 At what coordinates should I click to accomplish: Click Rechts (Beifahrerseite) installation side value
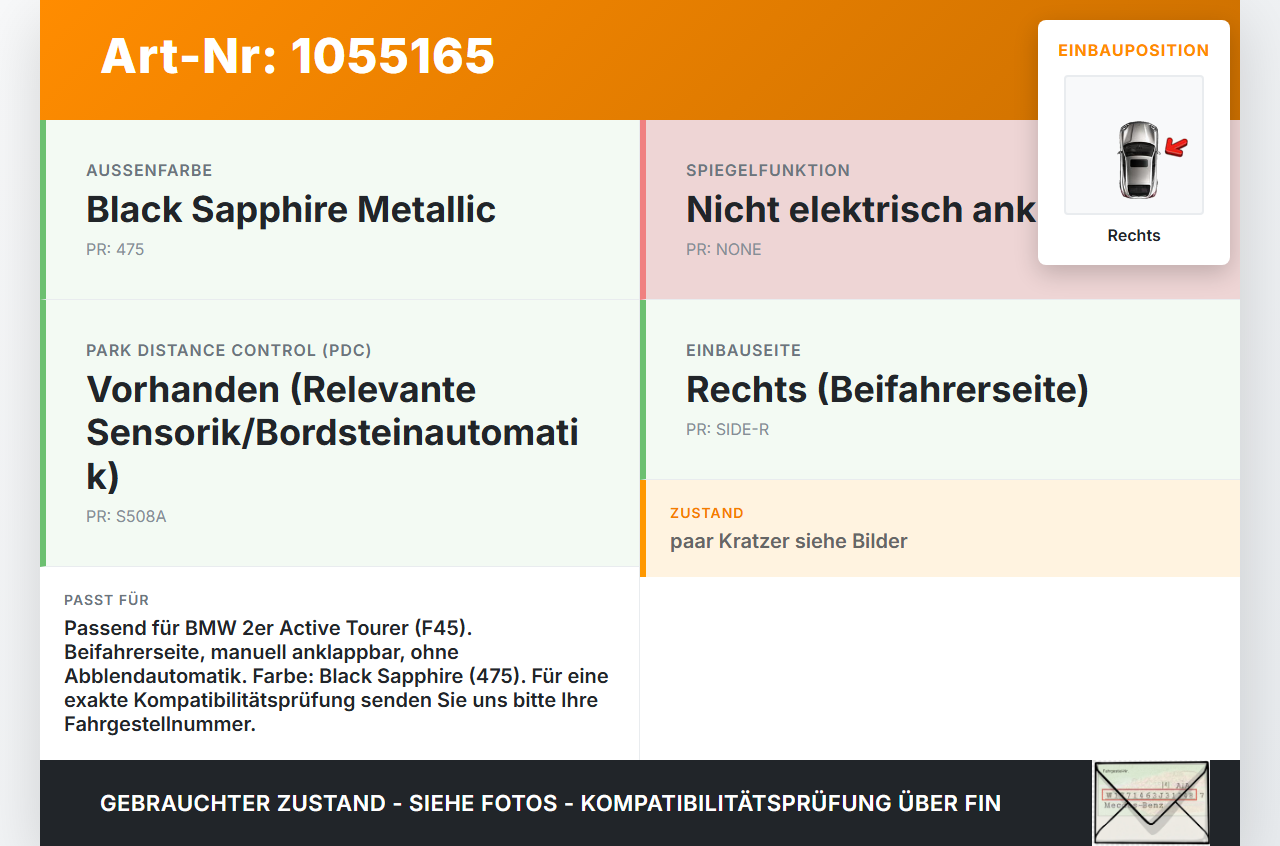click(x=887, y=389)
